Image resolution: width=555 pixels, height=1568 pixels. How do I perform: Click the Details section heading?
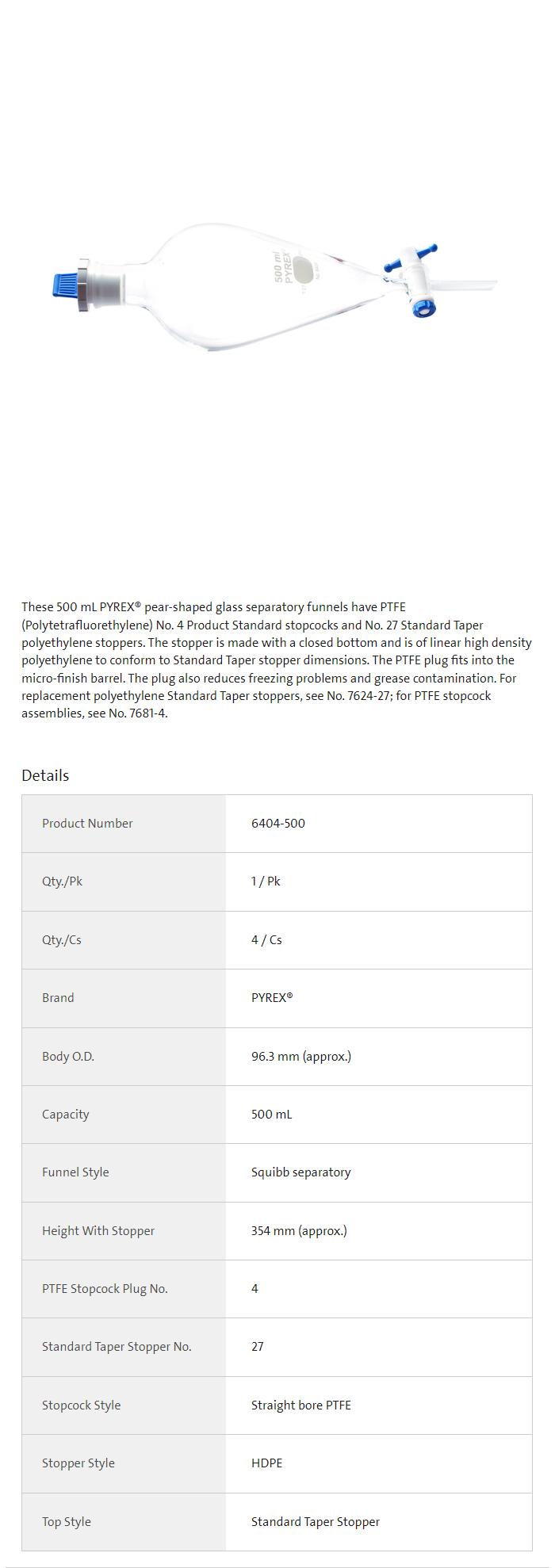click(45, 775)
